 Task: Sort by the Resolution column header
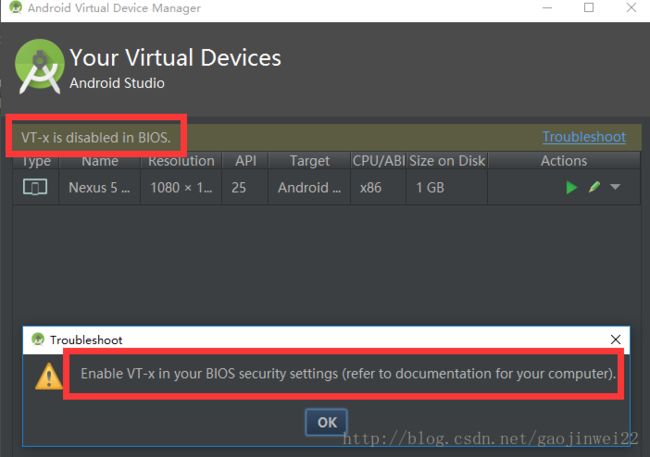coord(181,161)
